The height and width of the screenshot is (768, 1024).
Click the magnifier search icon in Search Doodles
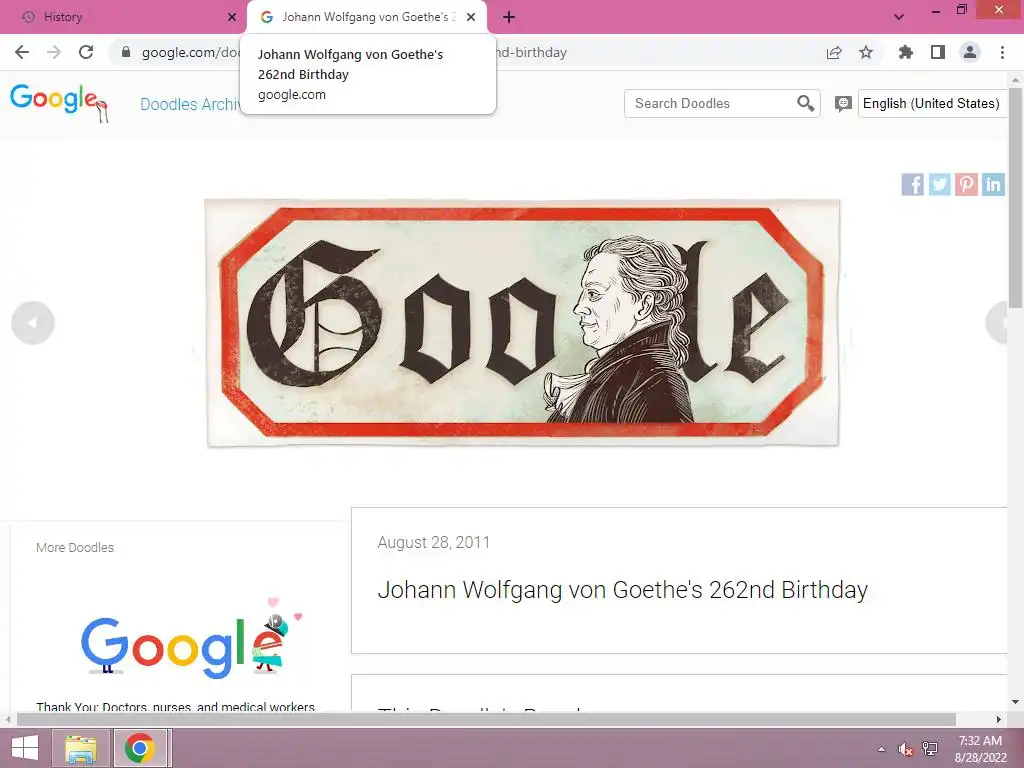pyautogui.click(x=805, y=103)
